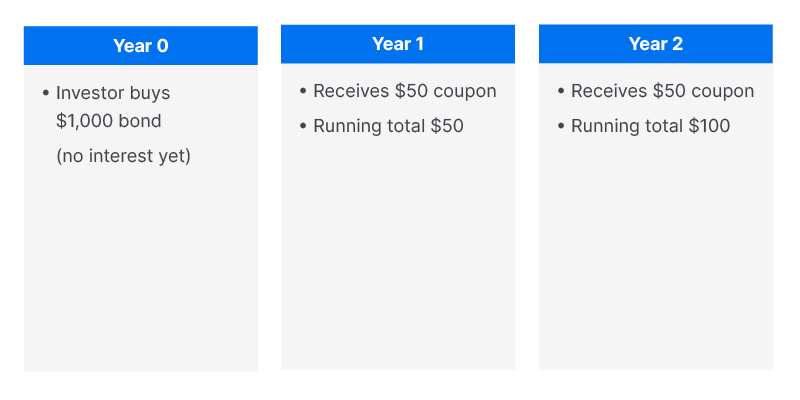Image resolution: width=800 pixels, height=400 pixels.
Task: Click bullet point beside "Investor buys"
Action: click(46, 93)
